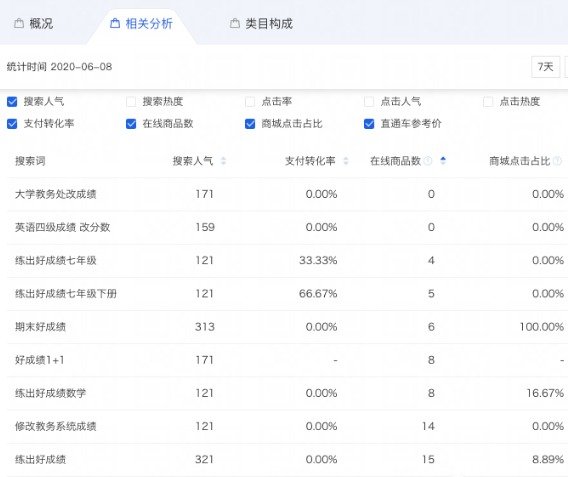
Task: Sort table by 支付转化率 arrows
Action: click(346, 161)
